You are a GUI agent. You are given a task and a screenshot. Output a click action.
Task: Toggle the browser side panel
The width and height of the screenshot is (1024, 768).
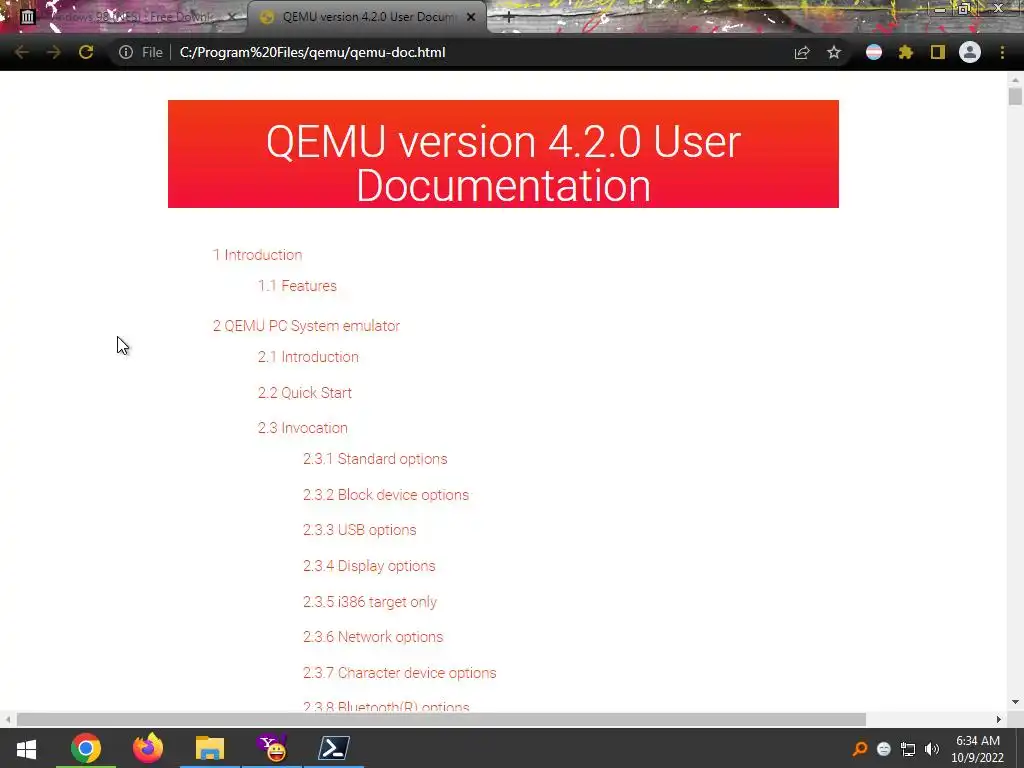[x=938, y=52]
